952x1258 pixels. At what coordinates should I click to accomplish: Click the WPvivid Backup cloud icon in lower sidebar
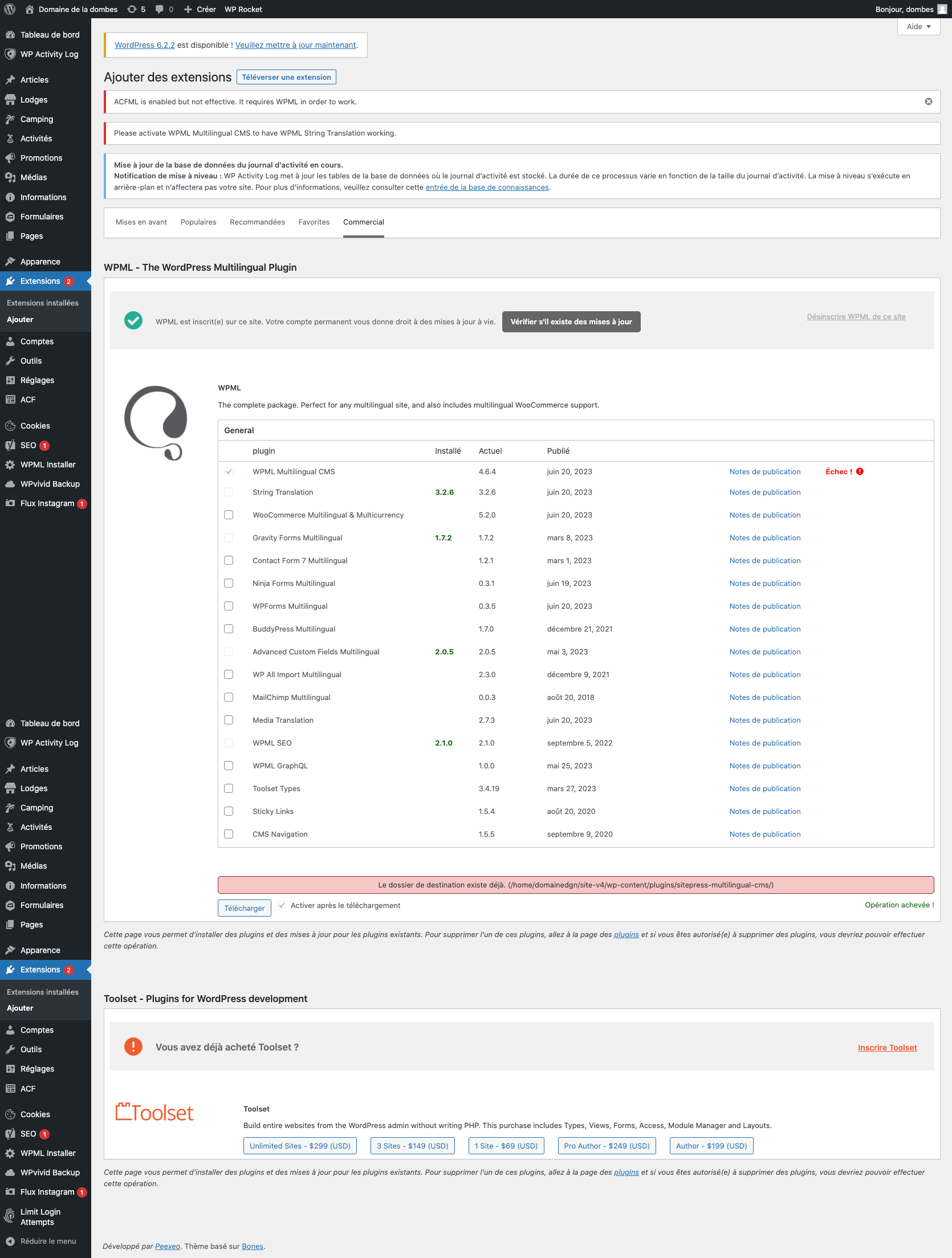(x=10, y=1172)
